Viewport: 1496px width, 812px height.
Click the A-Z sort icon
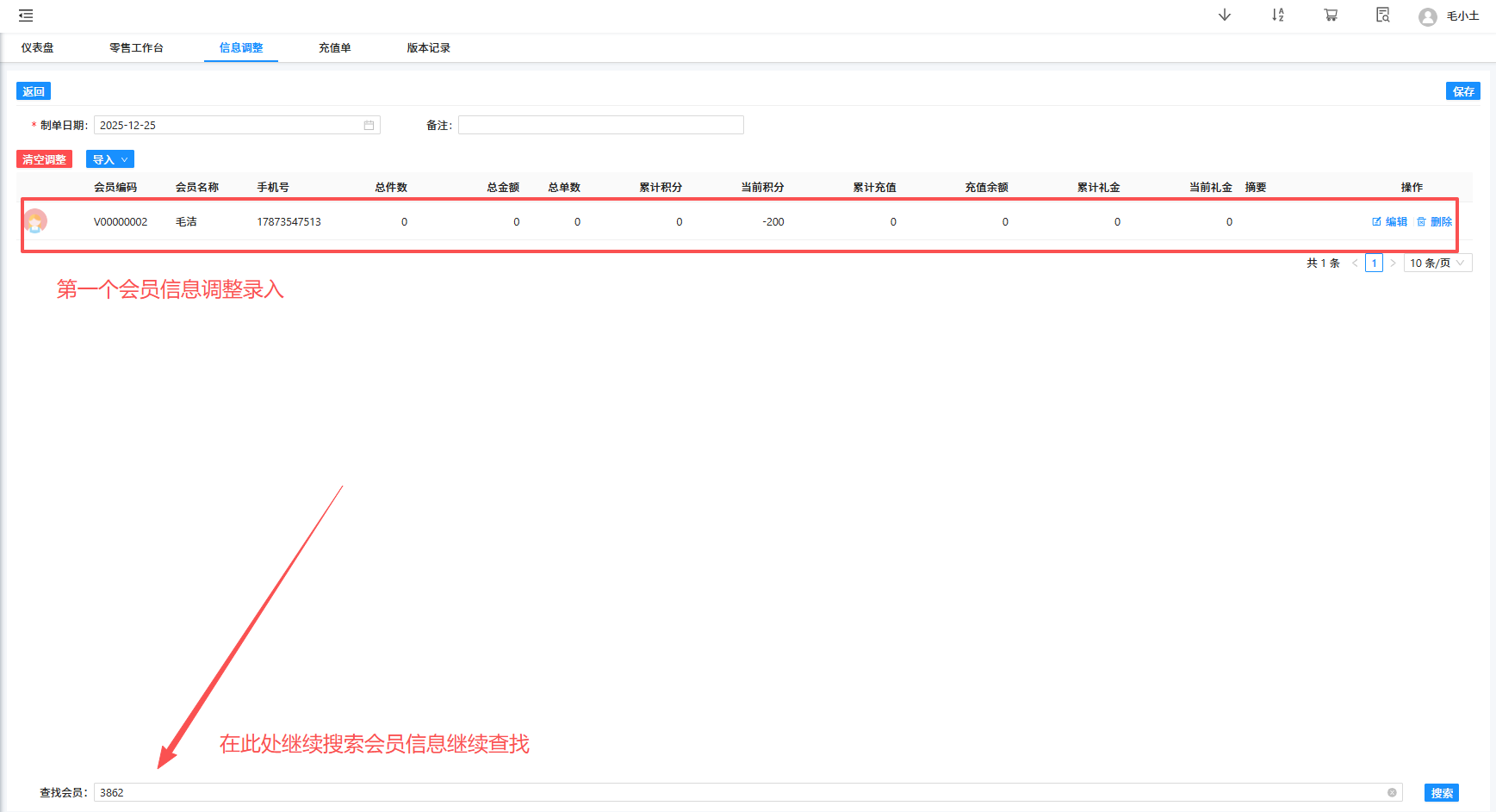pos(1277,15)
